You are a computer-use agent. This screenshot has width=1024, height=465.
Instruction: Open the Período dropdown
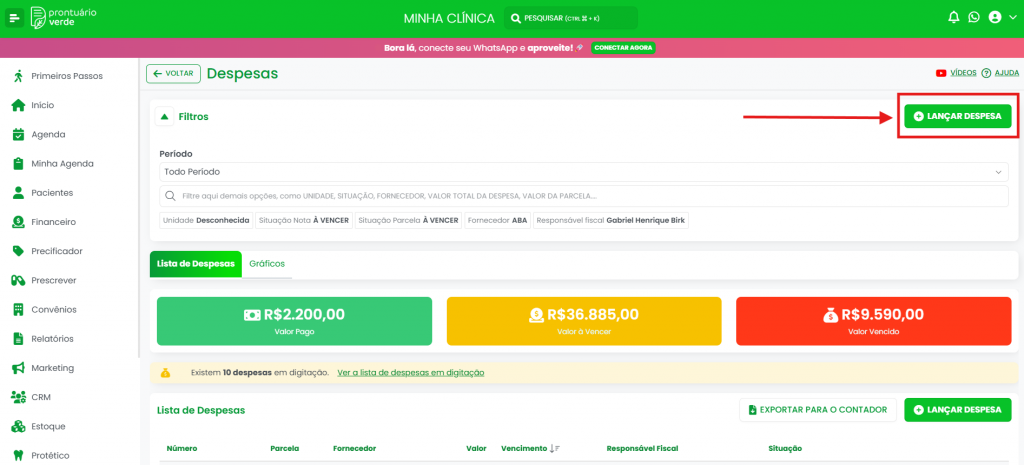click(x=584, y=172)
